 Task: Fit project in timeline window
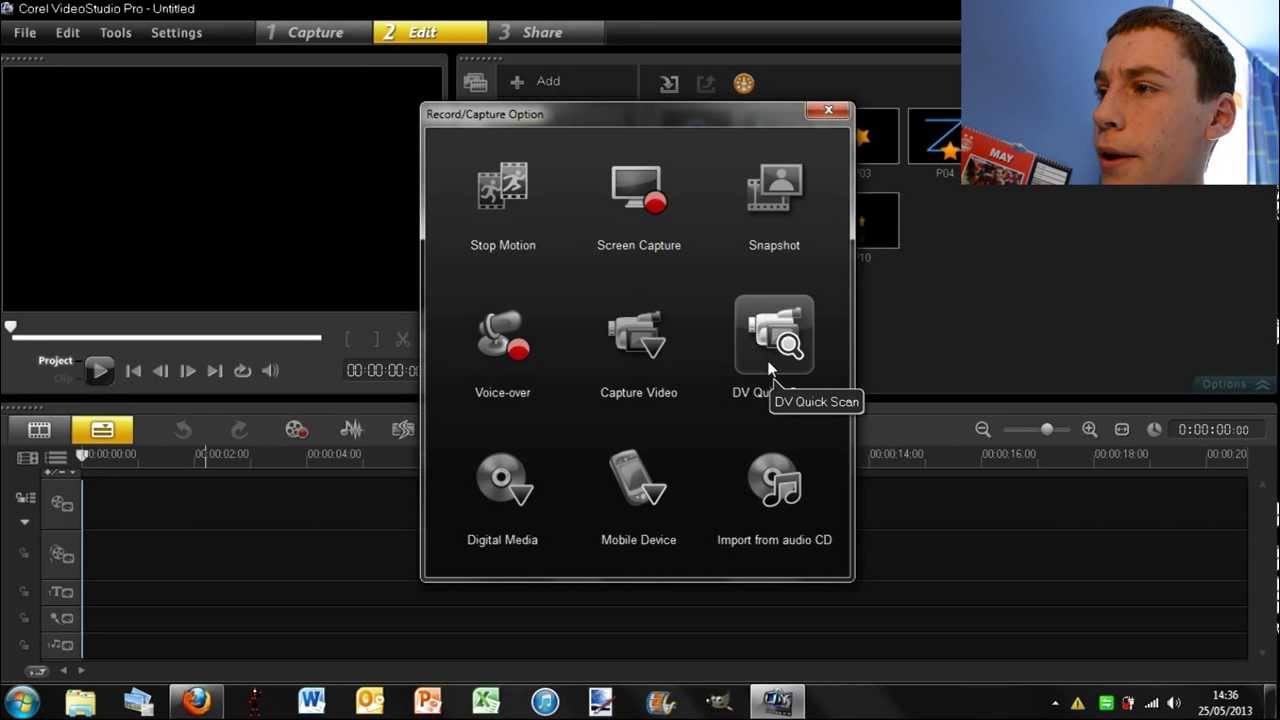point(1122,430)
